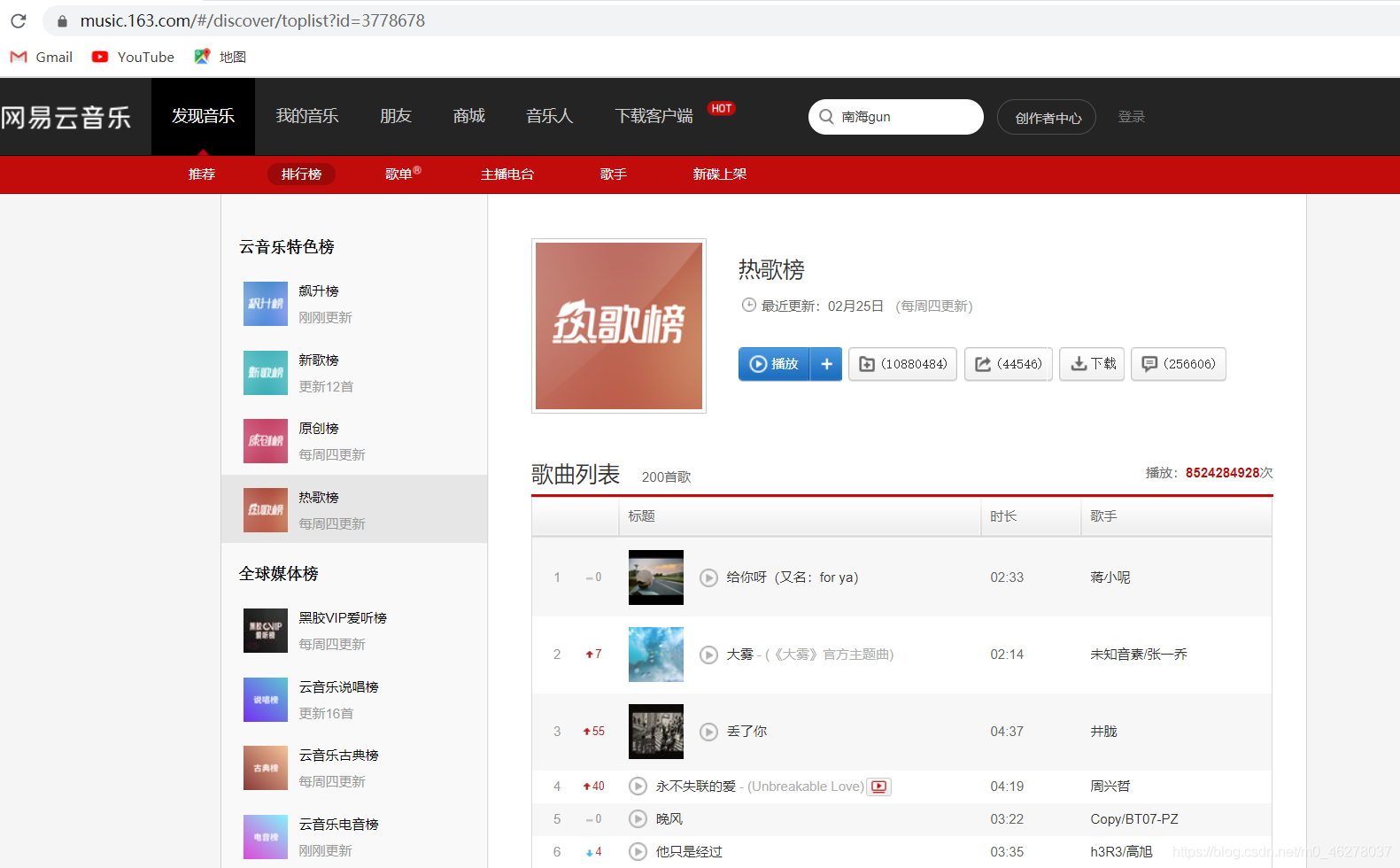Open the YouTube bookmark
1400x868 pixels.
click(133, 57)
